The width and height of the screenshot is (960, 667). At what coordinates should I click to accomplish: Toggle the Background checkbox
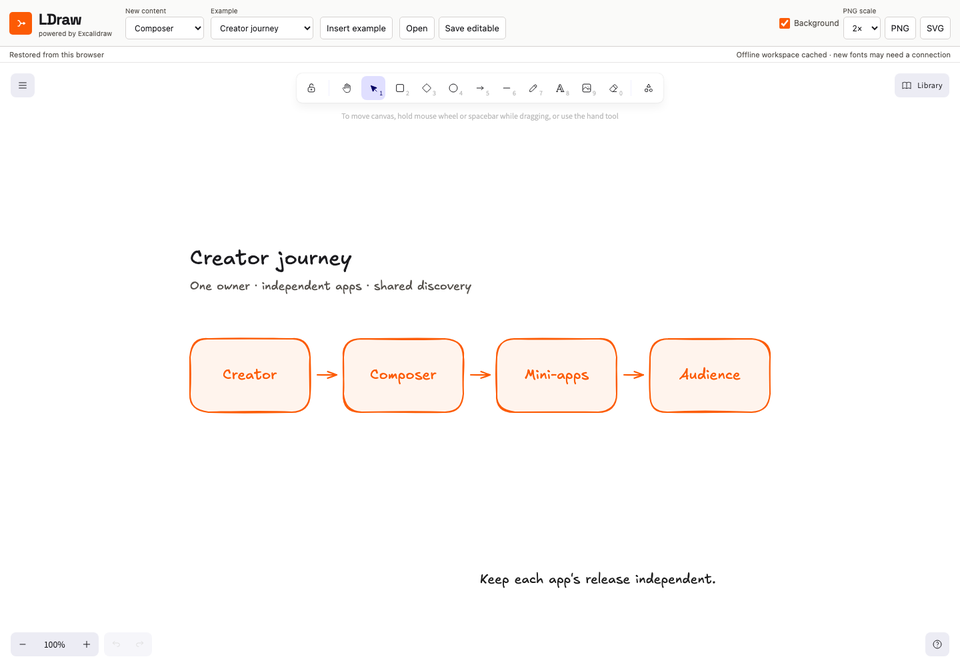784,23
